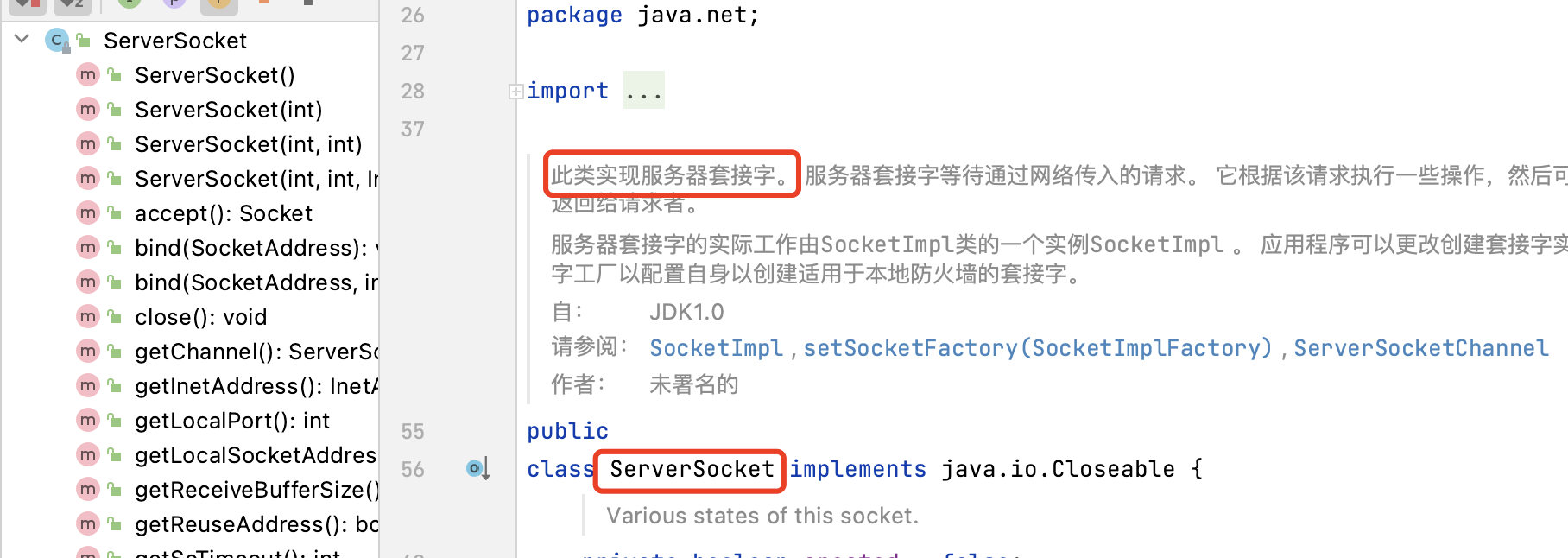This screenshot has width=1568, height=558.
Task: Click the method icon beside close(): void
Action: 88,316
